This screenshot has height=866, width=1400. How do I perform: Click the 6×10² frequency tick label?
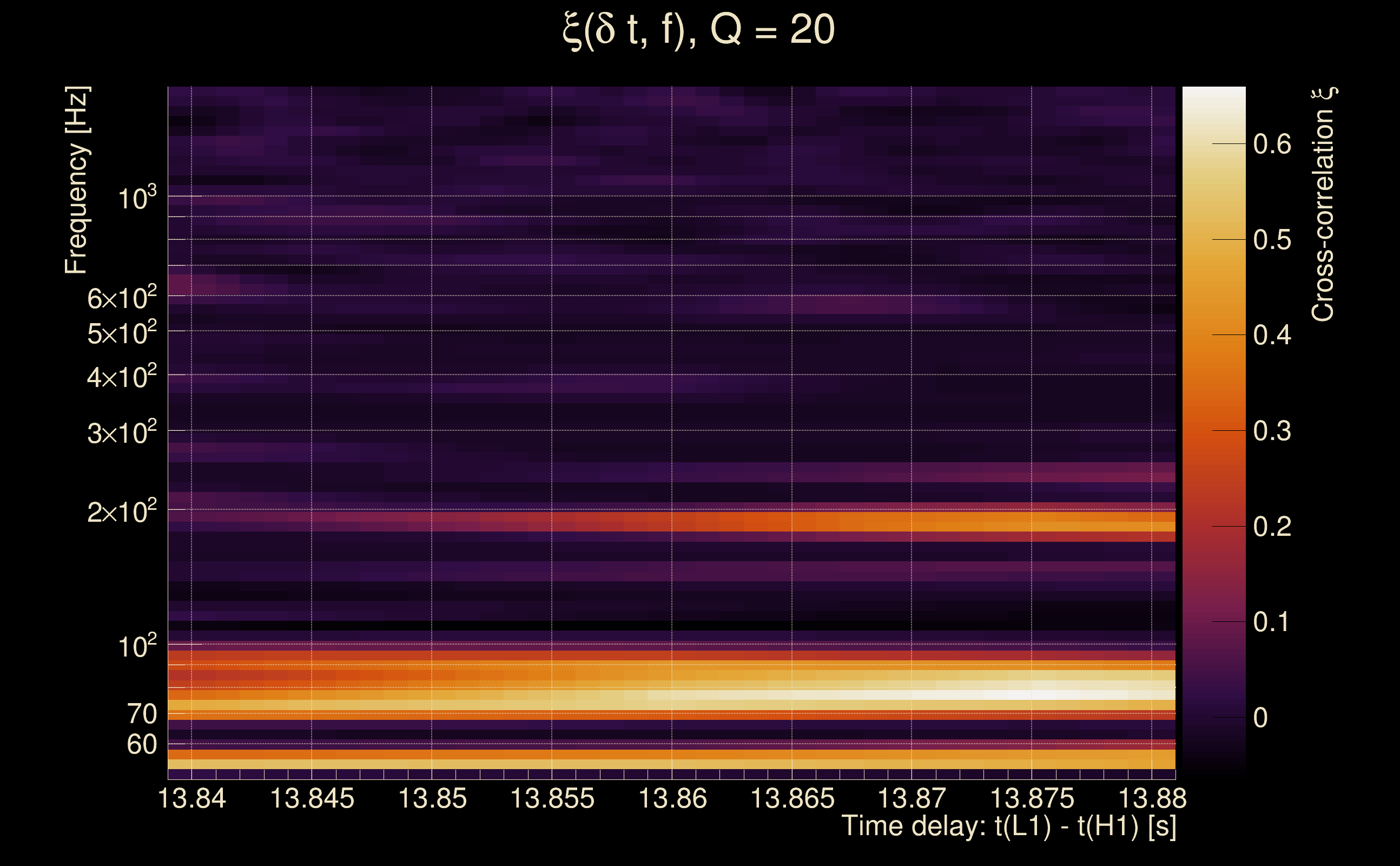point(121,298)
